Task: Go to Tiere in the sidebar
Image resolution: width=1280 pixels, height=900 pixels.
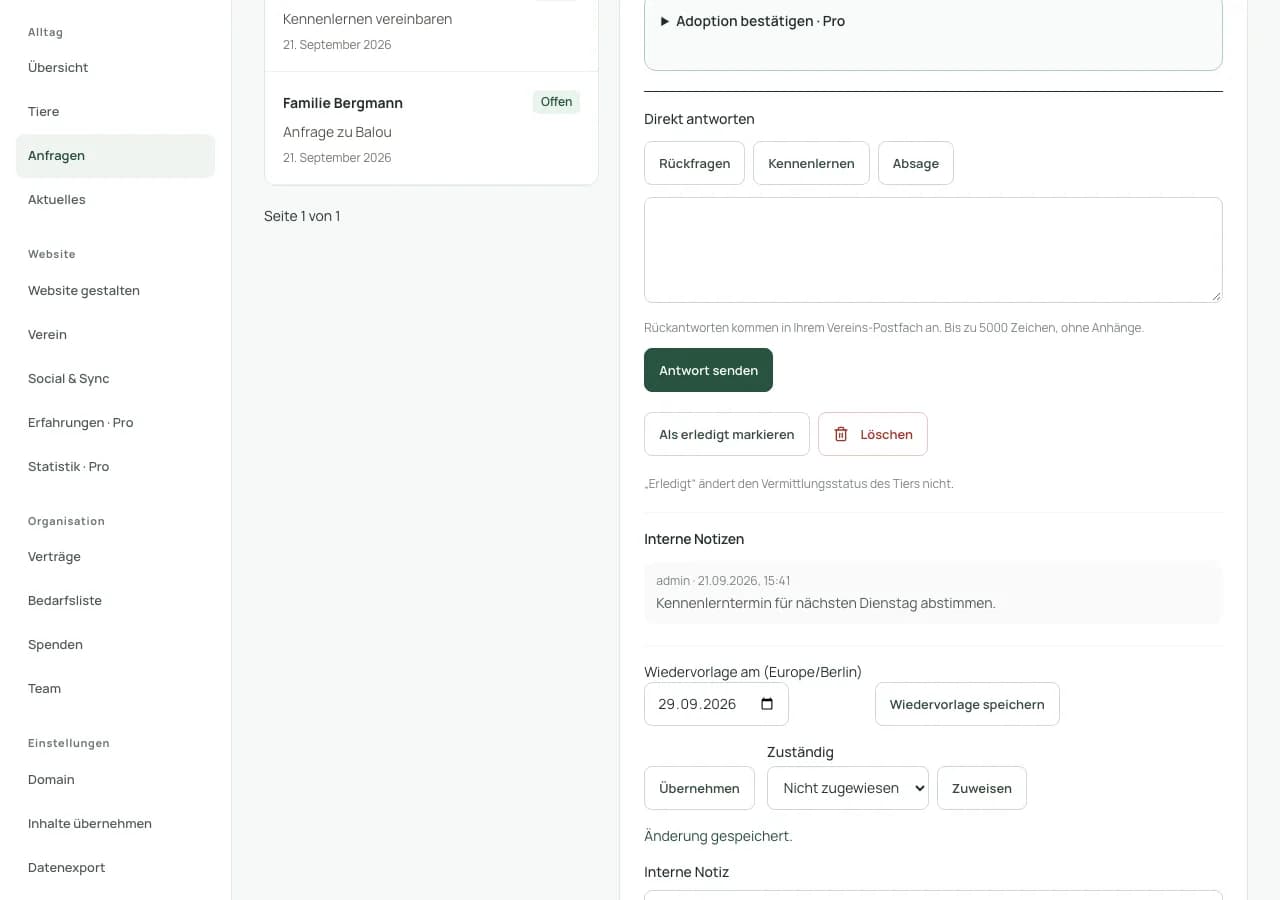Action: point(115,112)
